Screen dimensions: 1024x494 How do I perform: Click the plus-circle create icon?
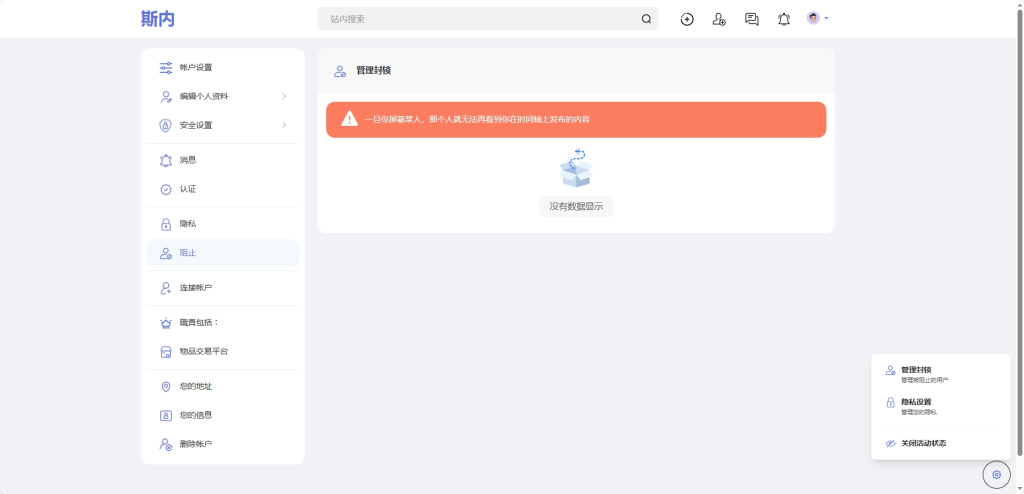pos(687,19)
